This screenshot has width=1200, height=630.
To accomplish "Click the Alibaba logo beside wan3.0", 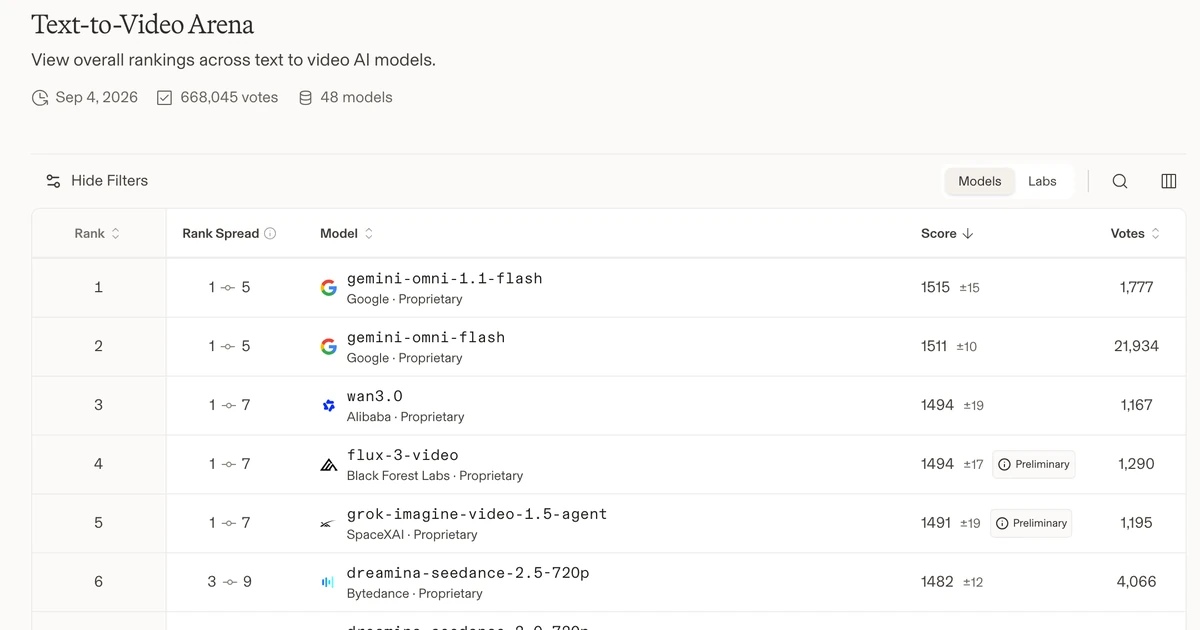I will (328, 406).
